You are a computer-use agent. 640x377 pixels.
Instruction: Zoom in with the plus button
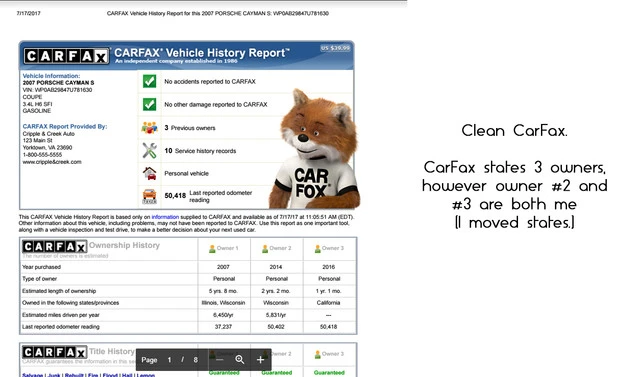(260, 359)
